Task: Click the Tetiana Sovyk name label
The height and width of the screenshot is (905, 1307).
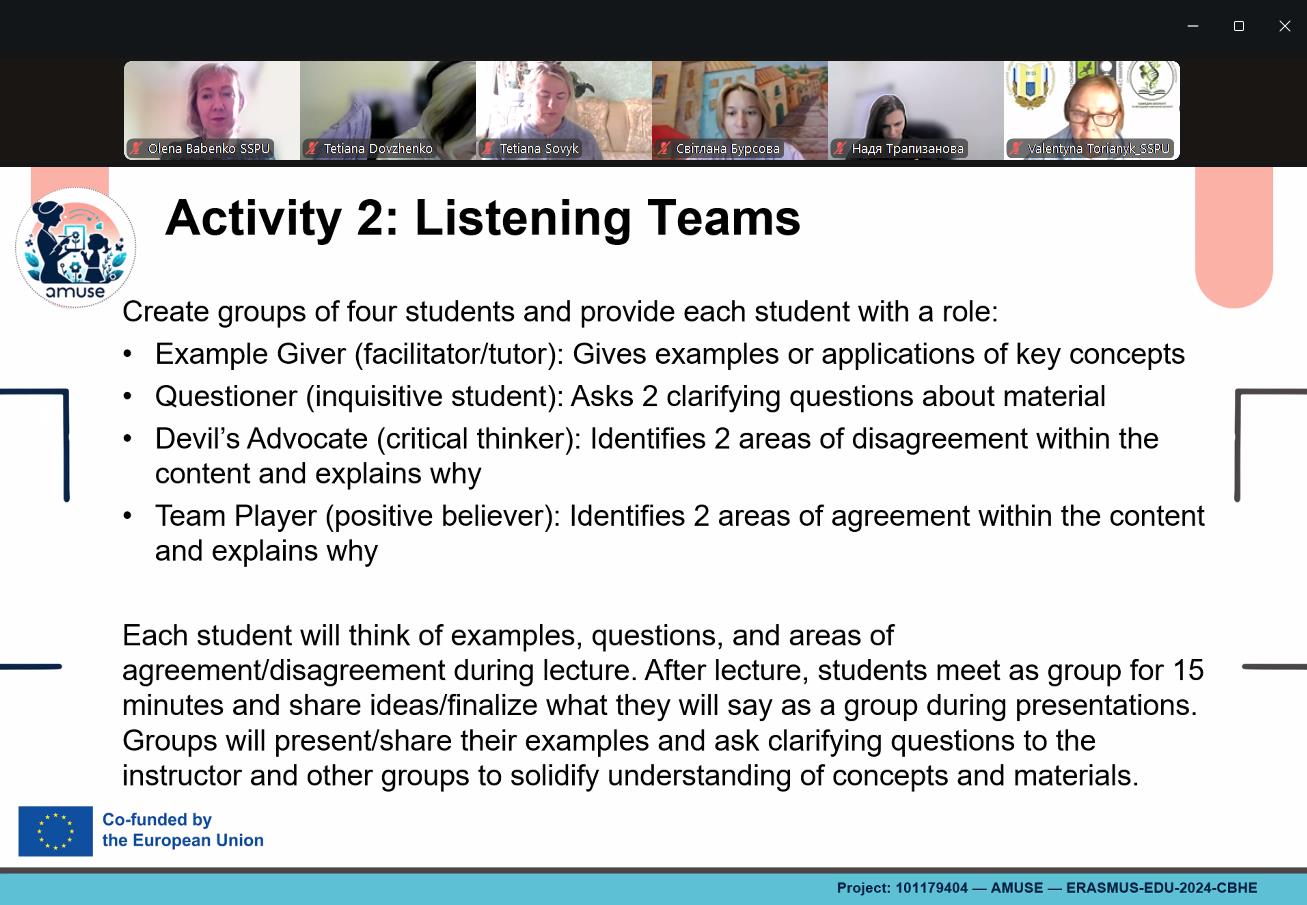Action: pyautogui.click(x=539, y=149)
